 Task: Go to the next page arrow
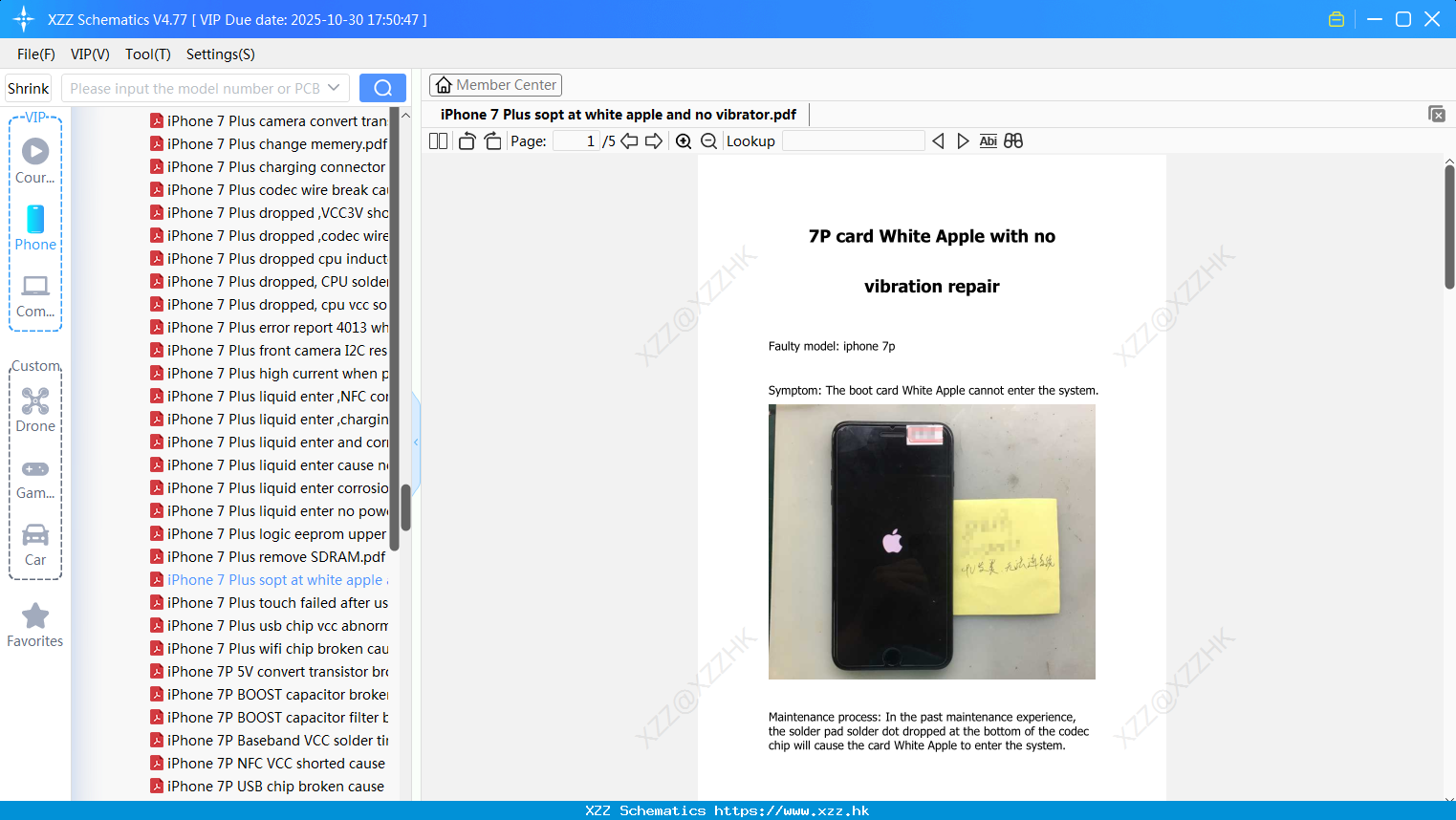pos(654,141)
